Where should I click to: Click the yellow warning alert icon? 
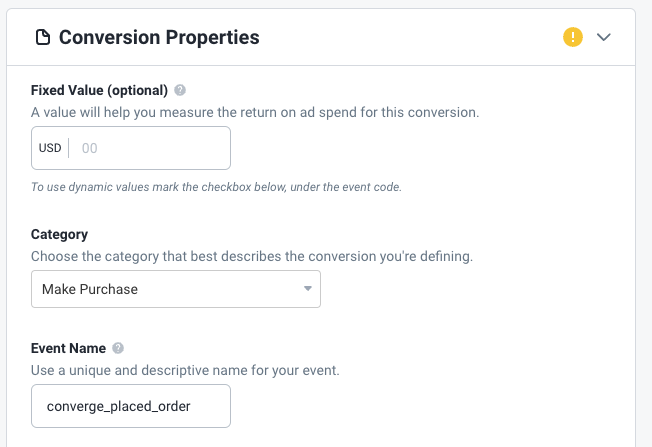click(x=572, y=38)
